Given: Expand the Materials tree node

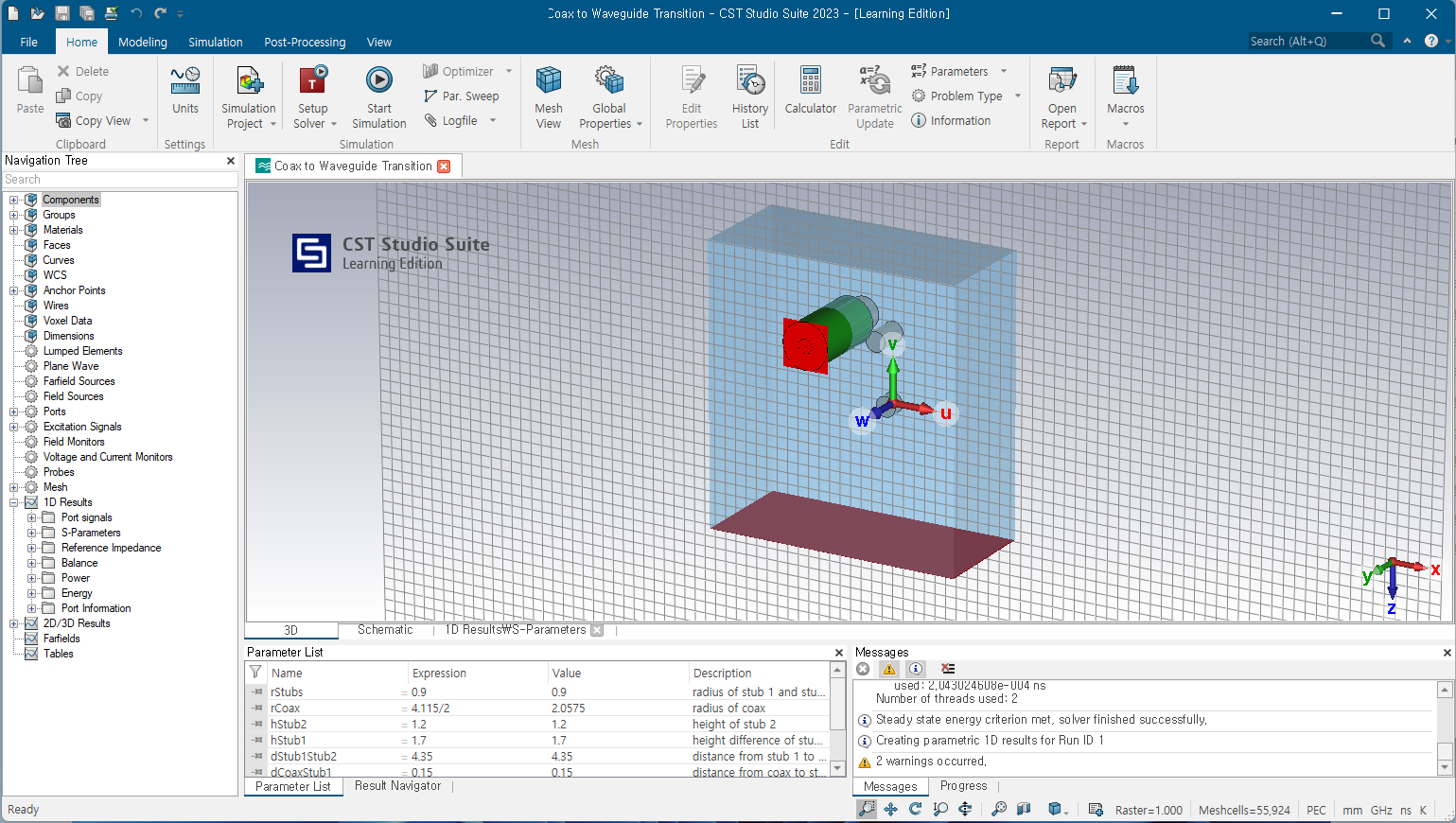Looking at the screenshot, I should click(14, 230).
